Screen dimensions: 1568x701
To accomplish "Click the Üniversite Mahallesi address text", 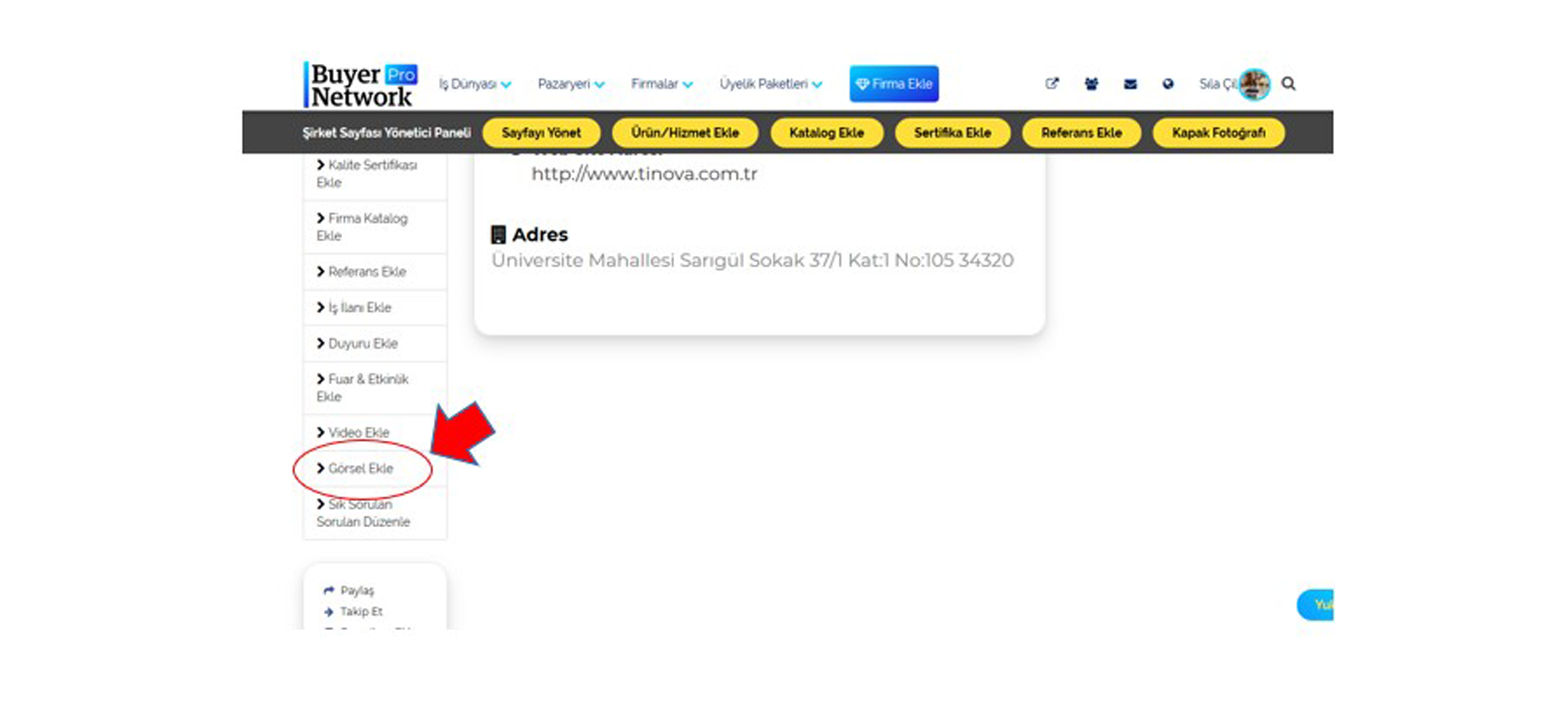I will [x=753, y=260].
